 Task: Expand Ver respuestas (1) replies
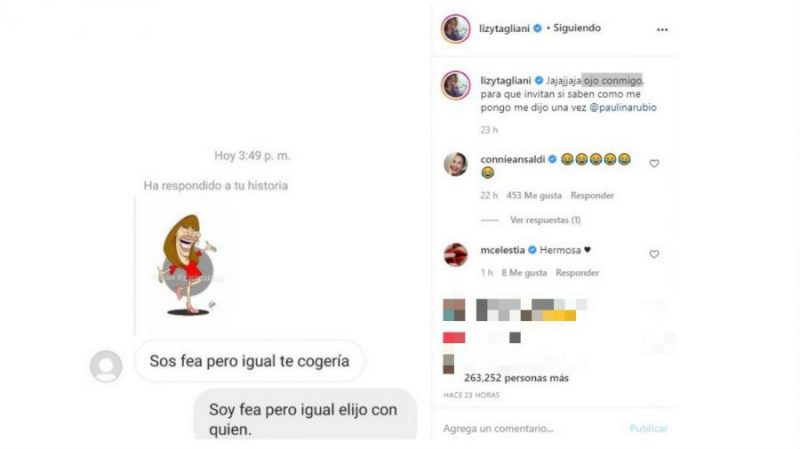pos(545,220)
